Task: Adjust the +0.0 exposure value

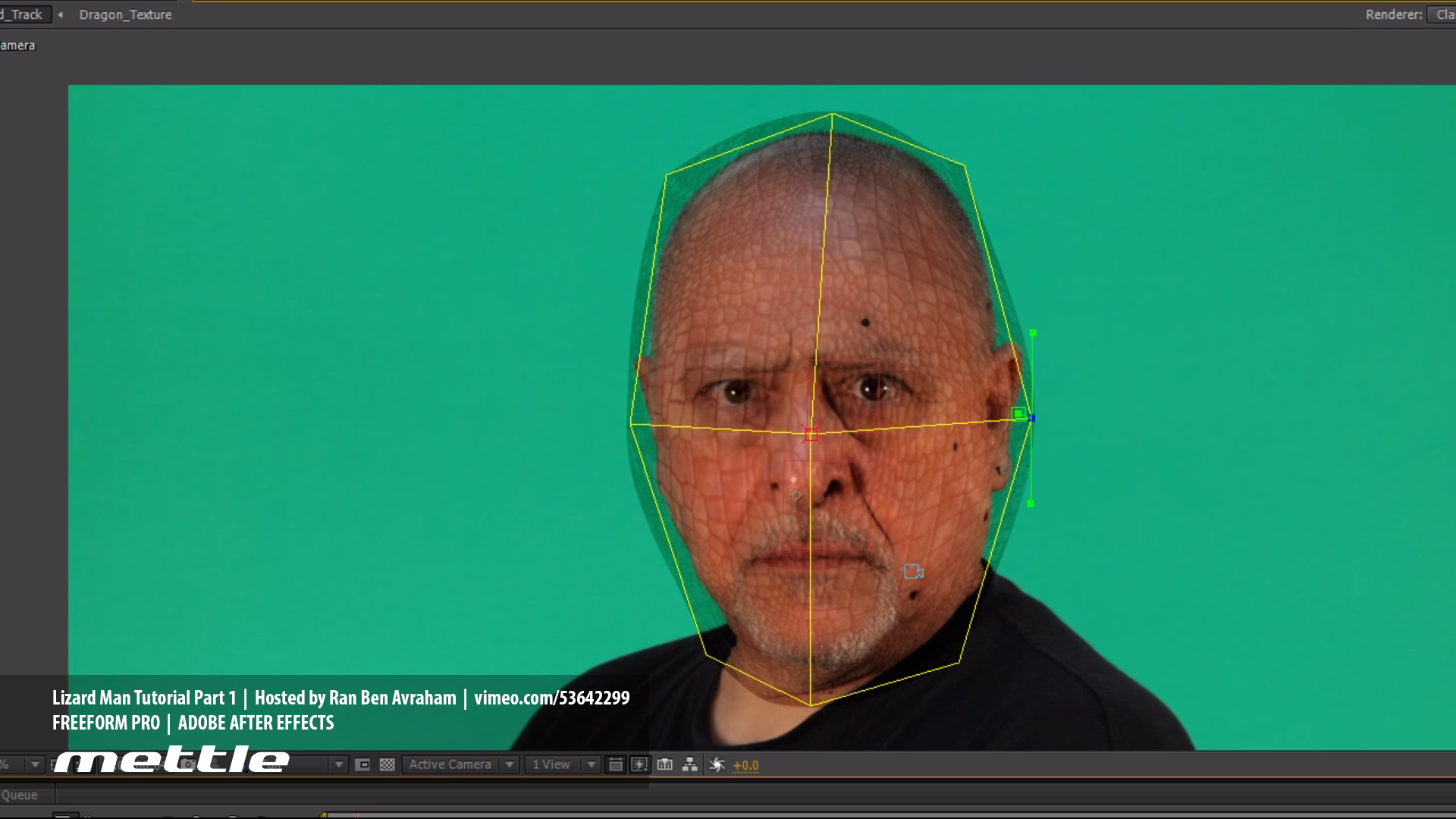Action: (x=745, y=765)
